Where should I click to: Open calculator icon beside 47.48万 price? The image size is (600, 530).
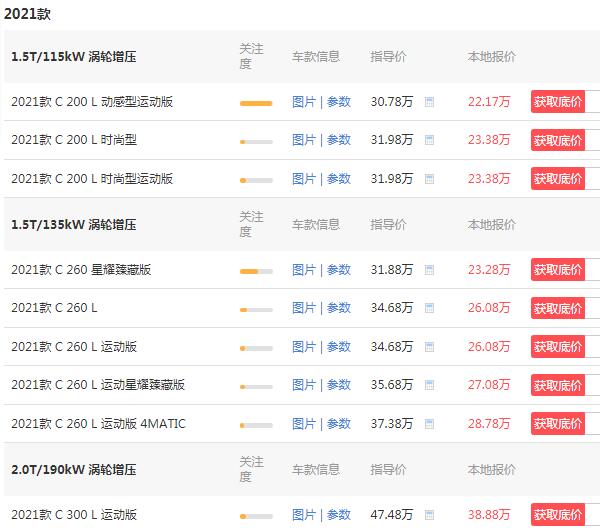pos(429,515)
